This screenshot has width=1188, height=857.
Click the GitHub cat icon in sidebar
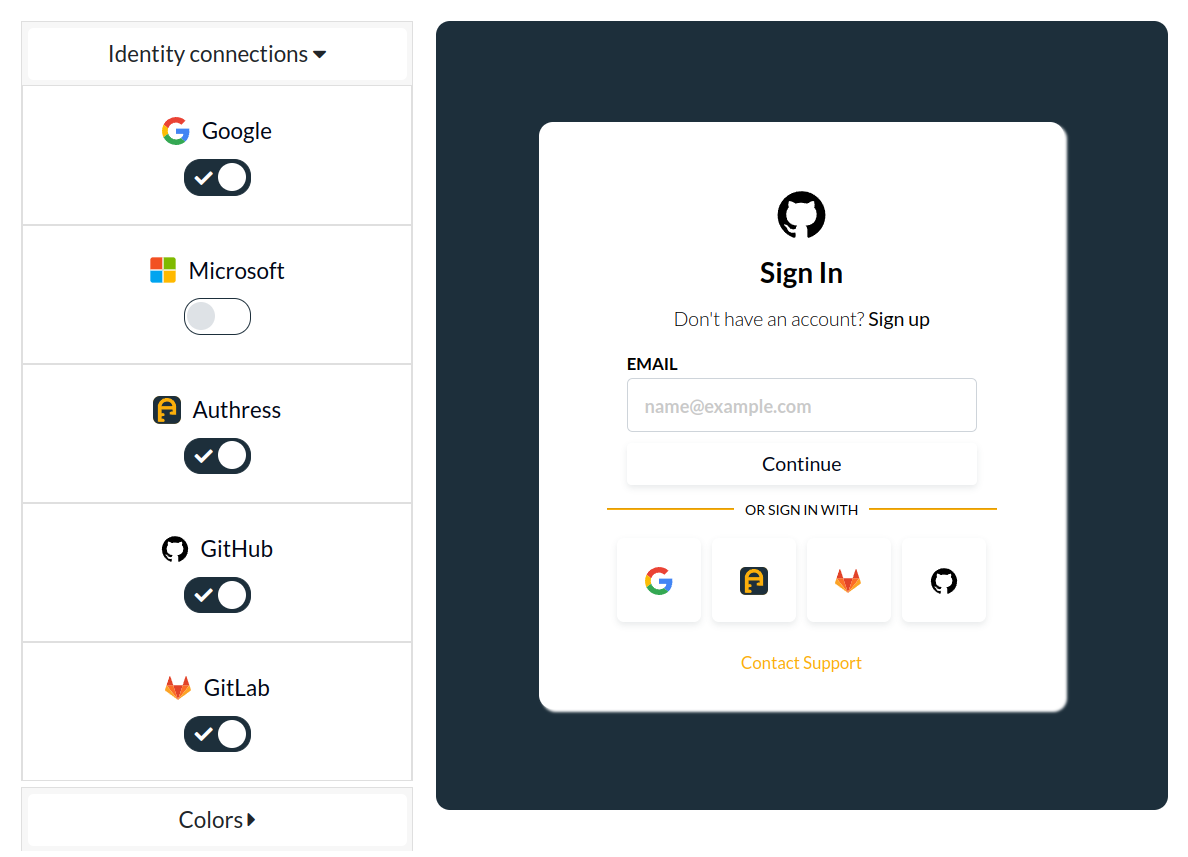coord(174,548)
